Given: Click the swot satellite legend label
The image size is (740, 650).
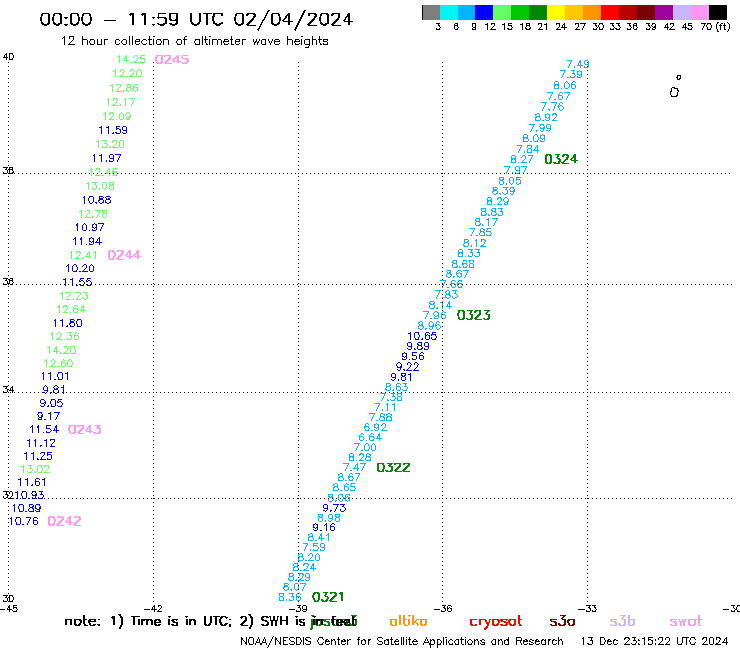Looking at the screenshot, I should 686,621.
